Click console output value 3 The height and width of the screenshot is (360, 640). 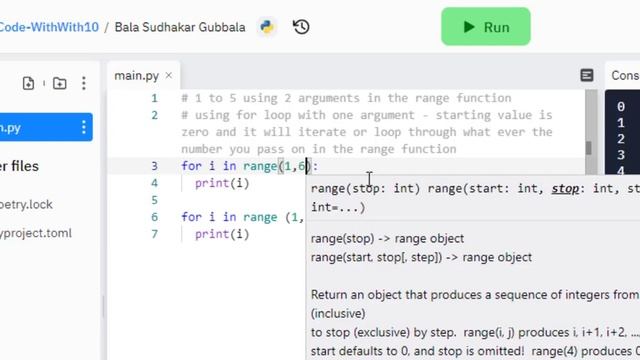click(x=621, y=155)
